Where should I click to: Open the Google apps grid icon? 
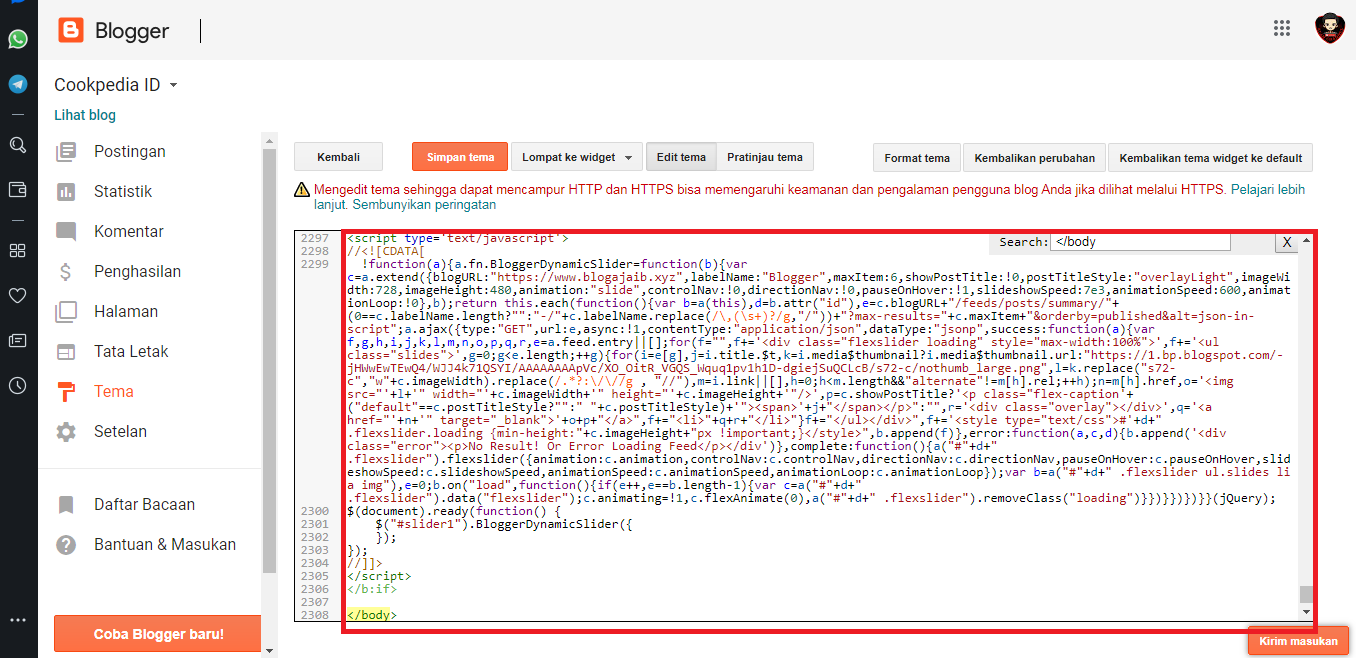tap(1282, 28)
